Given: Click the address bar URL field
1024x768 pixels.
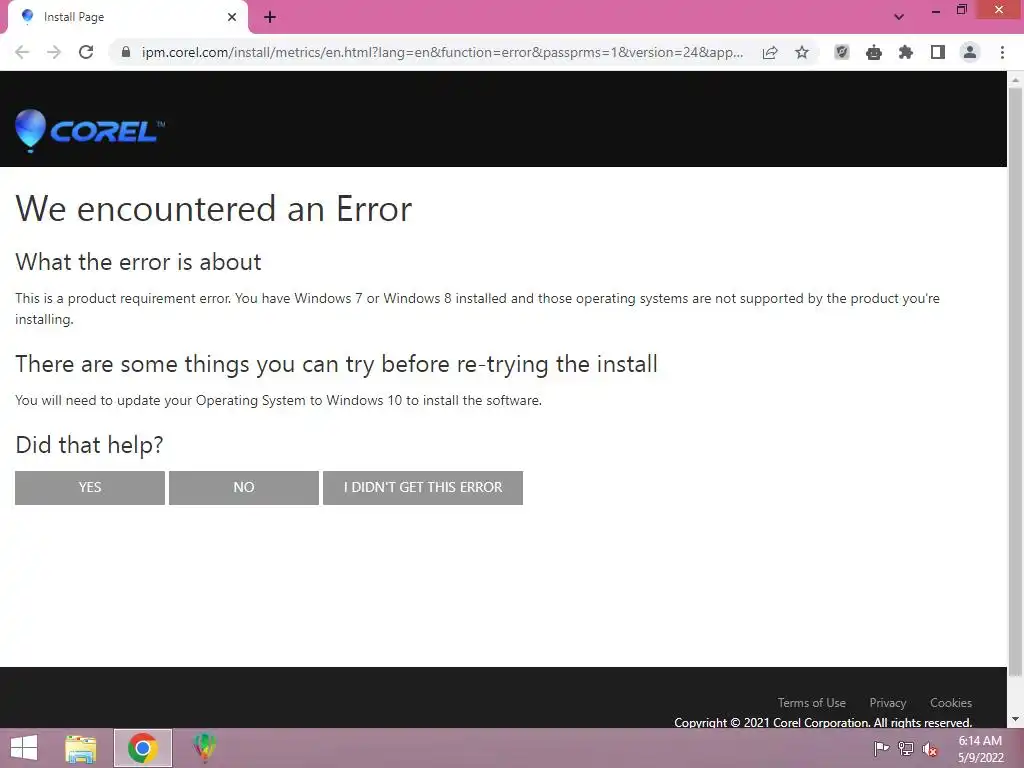Looking at the screenshot, I should click(442, 52).
